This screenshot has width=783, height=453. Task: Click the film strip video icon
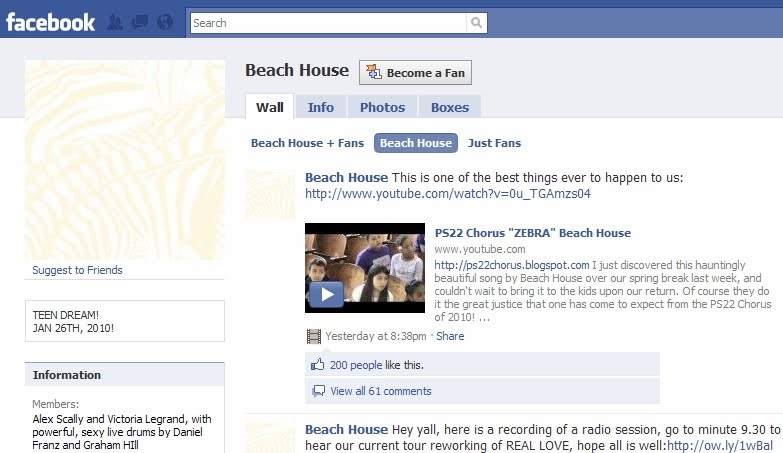click(x=314, y=336)
